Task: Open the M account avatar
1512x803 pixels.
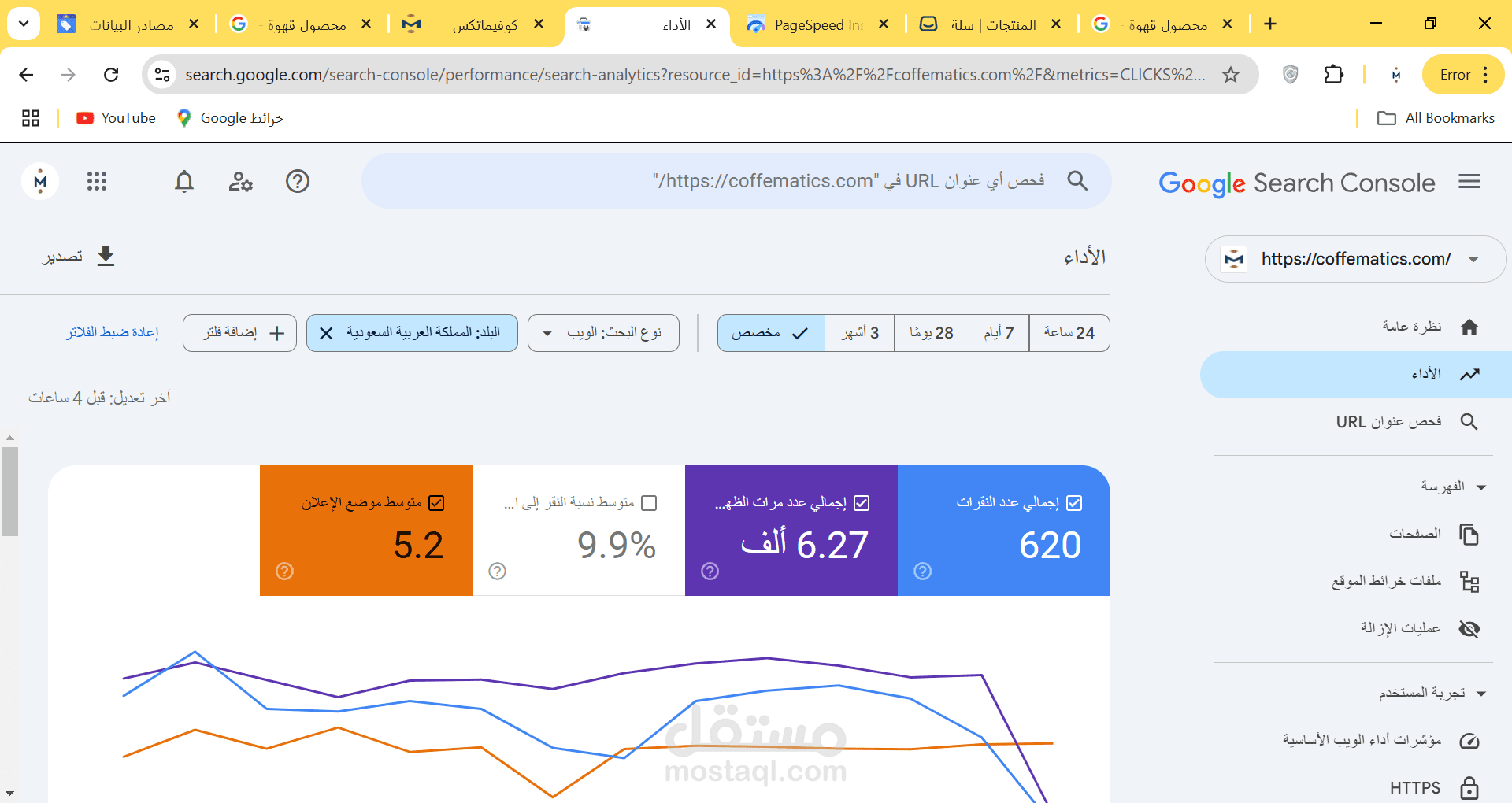Action: pos(40,182)
